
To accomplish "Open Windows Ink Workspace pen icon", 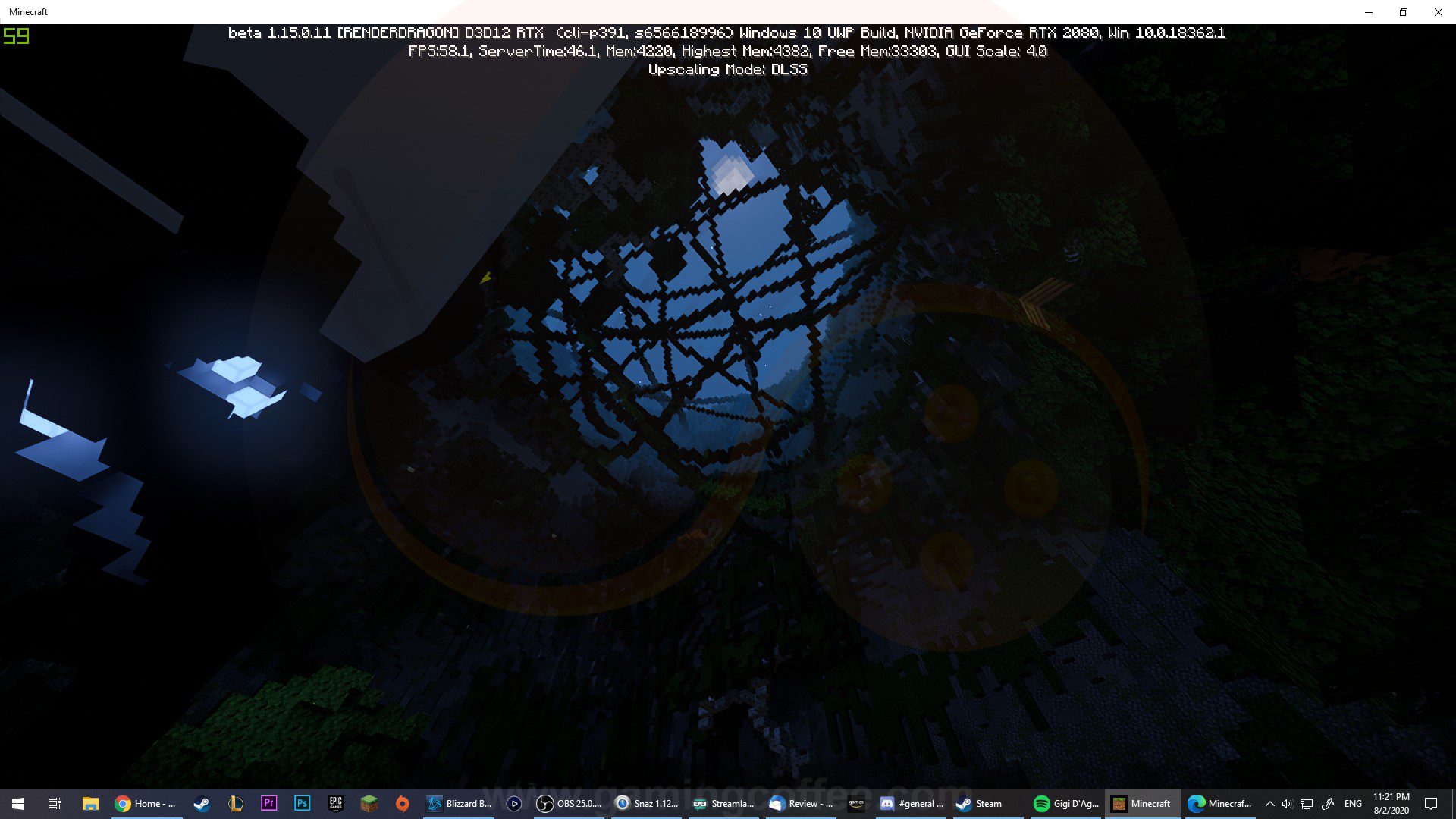I will [x=1328, y=803].
